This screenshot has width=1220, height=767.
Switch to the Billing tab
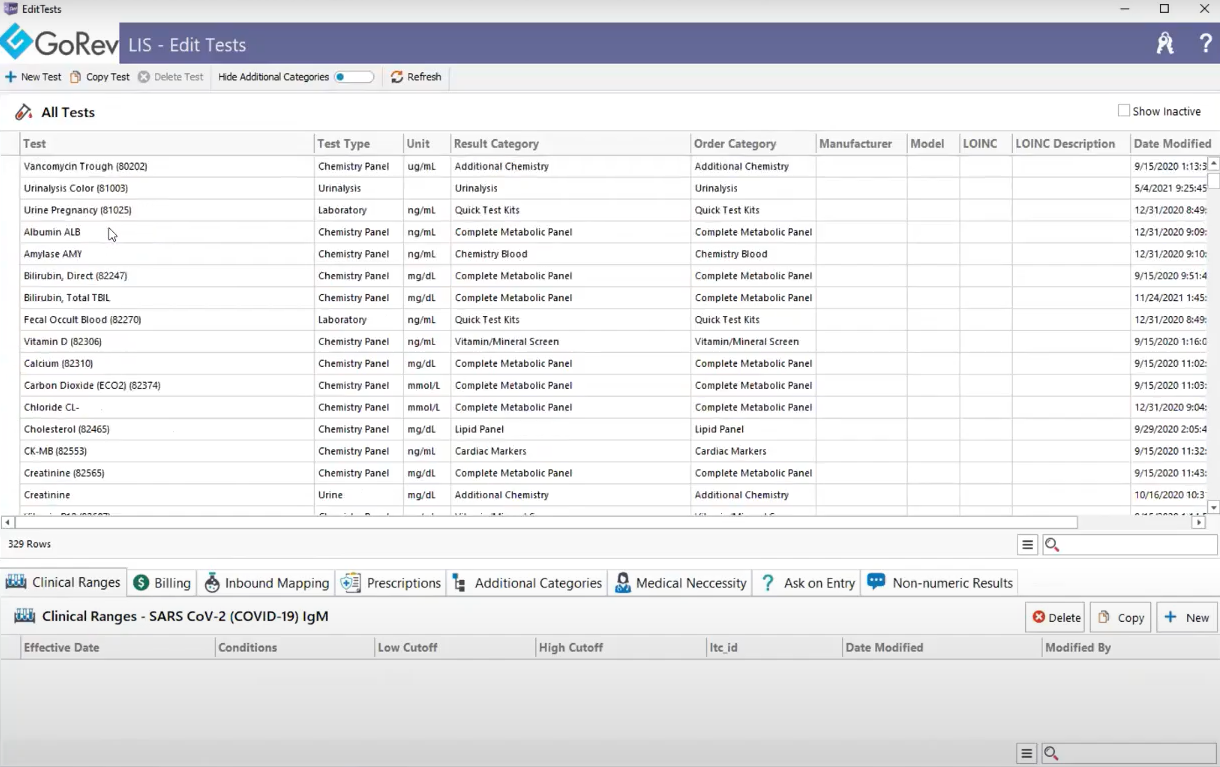tap(161, 583)
